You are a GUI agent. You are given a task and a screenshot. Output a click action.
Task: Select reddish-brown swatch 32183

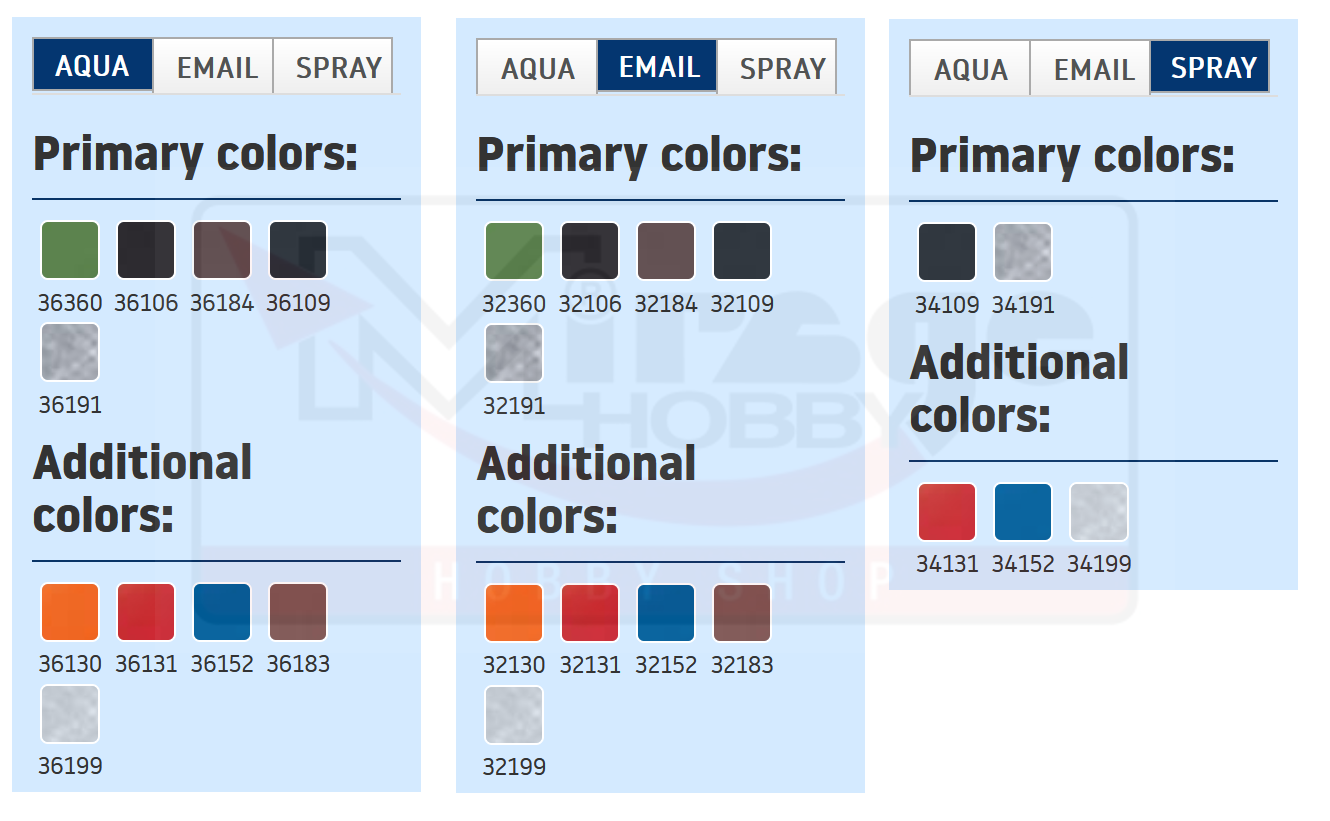pos(742,613)
